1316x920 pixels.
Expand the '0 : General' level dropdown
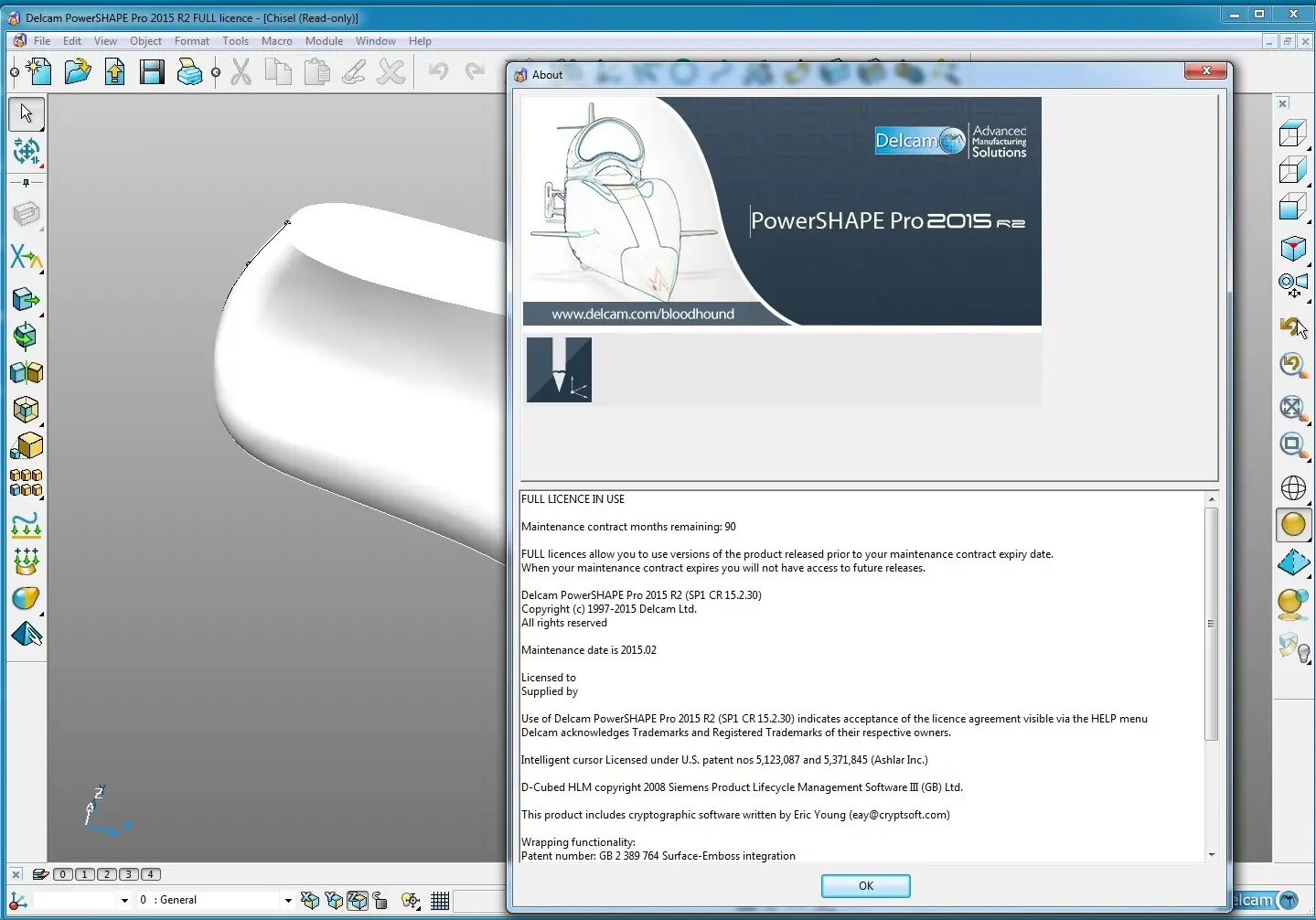(x=287, y=900)
